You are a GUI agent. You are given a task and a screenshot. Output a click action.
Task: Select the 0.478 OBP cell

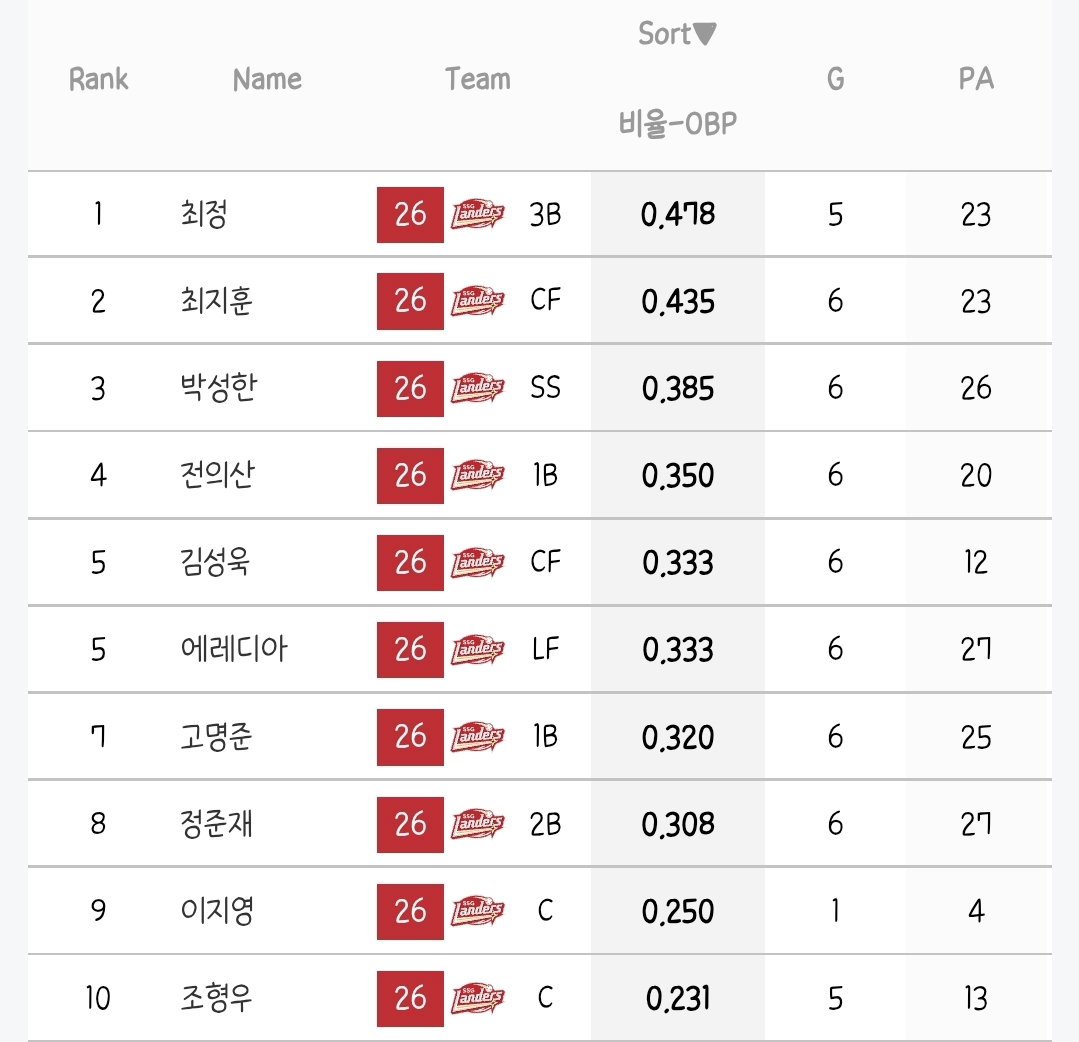[x=678, y=214]
